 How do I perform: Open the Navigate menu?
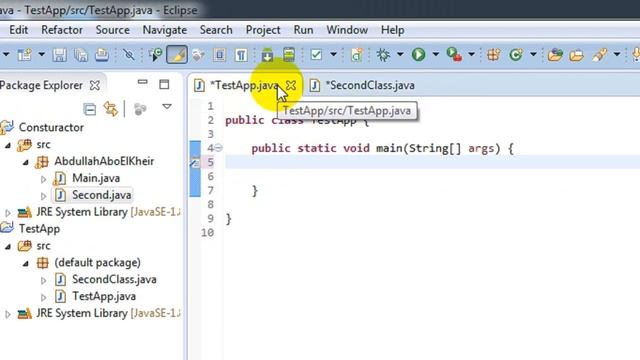tap(165, 30)
